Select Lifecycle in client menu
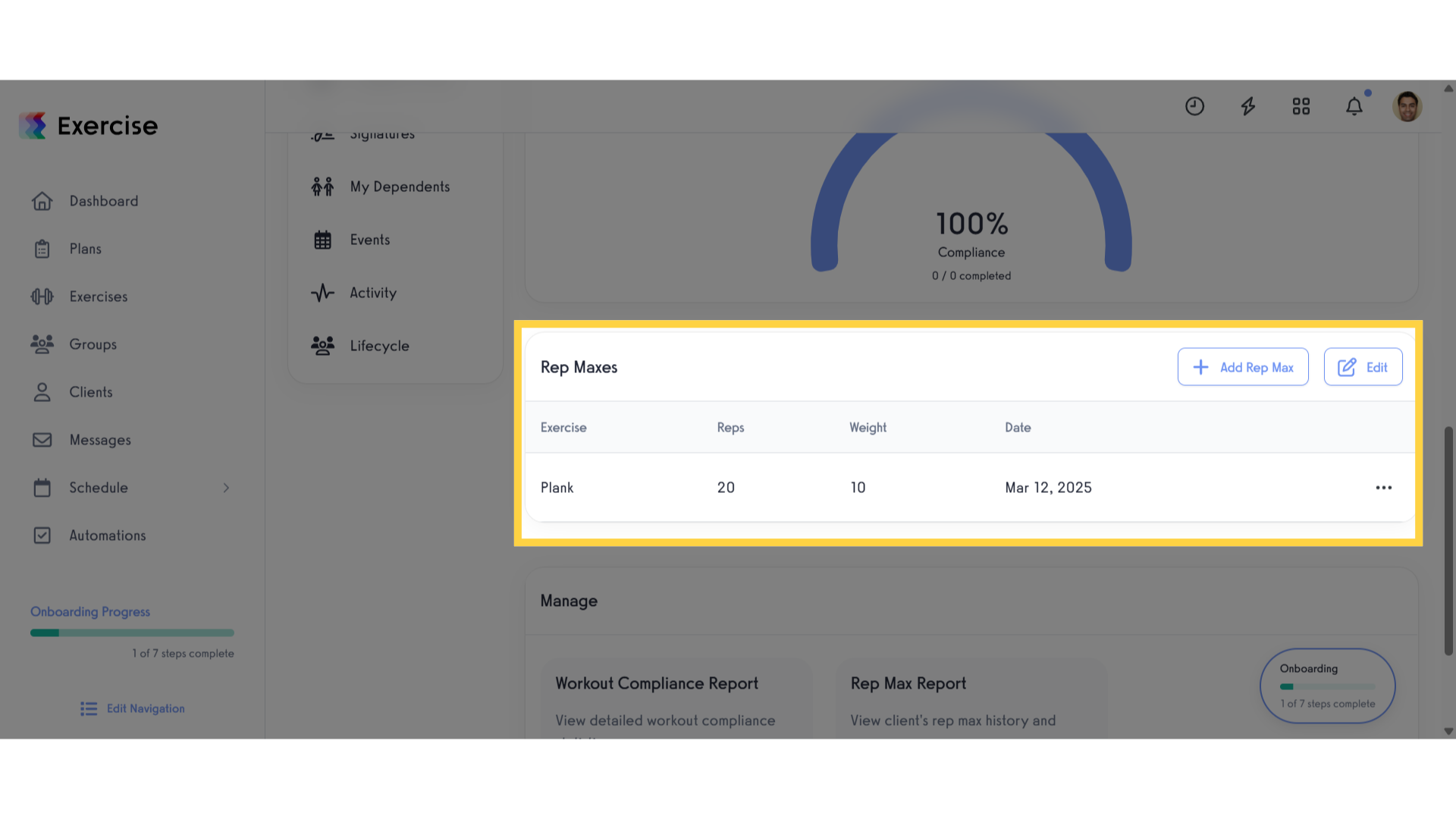 379,346
